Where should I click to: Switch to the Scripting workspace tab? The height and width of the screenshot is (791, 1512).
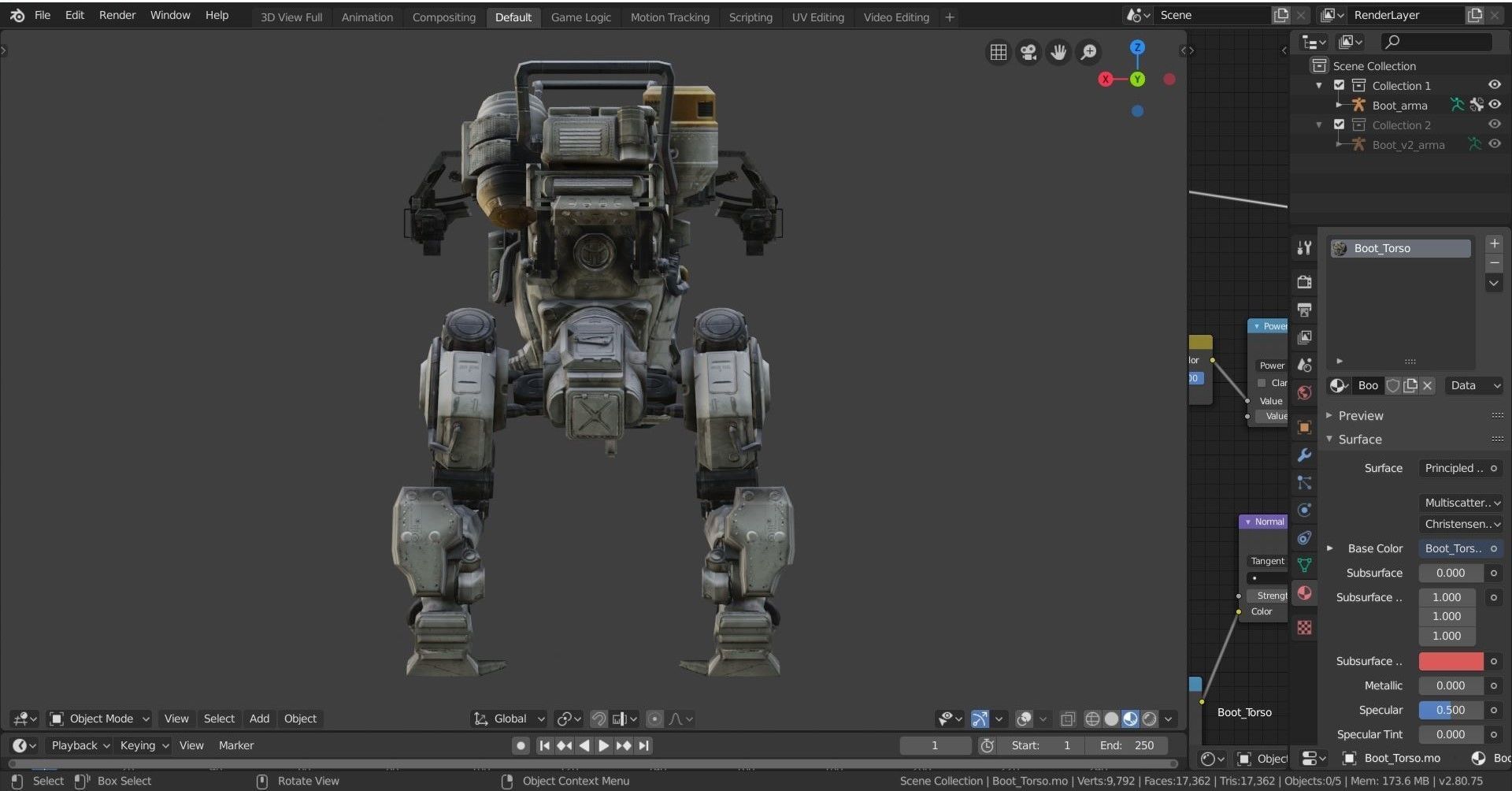point(750,17)
